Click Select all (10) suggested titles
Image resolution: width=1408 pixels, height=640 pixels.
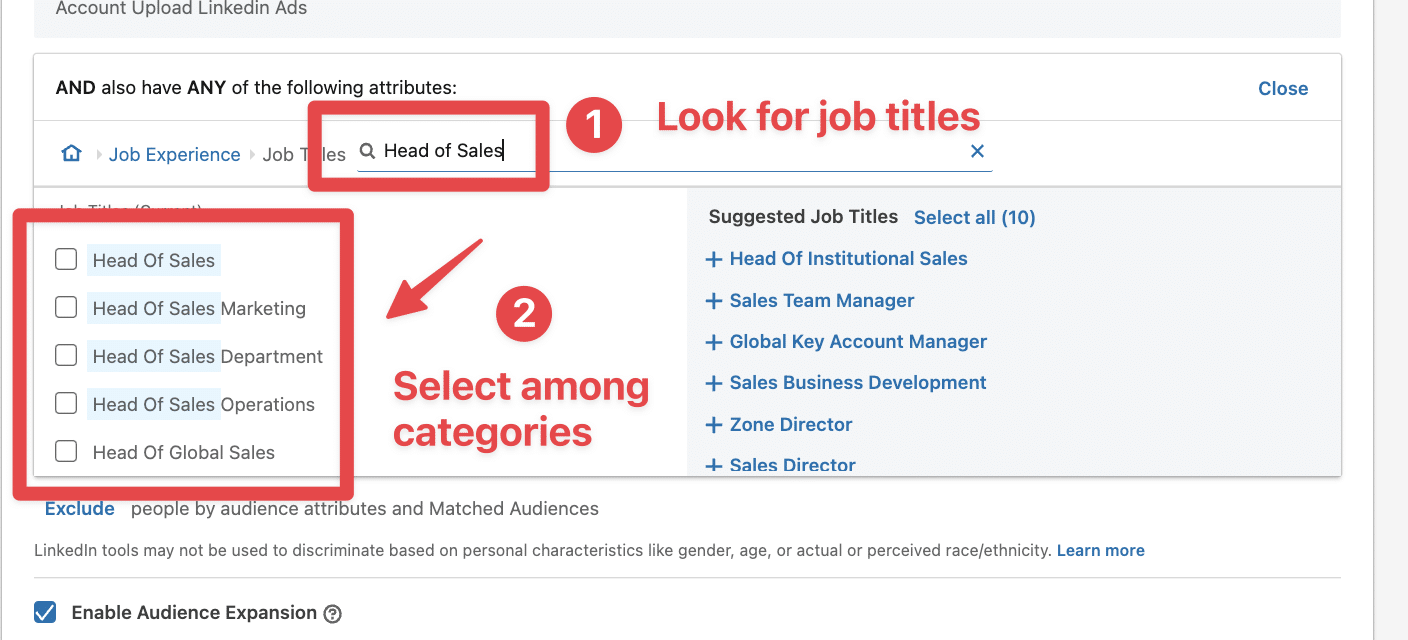pyautogui.click(x=975, y=217)
